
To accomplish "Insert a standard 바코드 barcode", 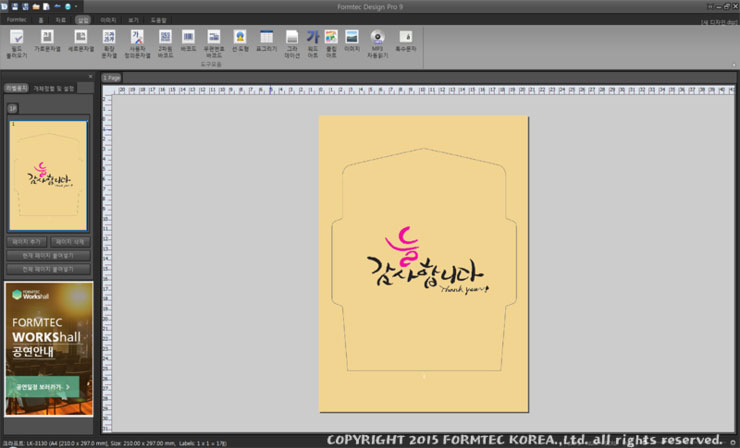I will point(188,41).
